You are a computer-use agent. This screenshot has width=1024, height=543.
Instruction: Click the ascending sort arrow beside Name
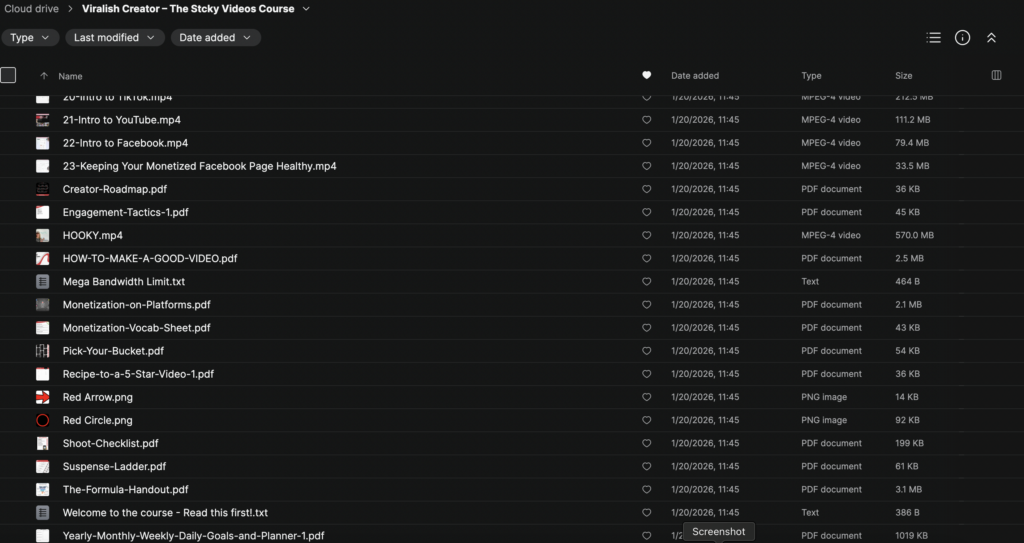[x=43, y=76]
